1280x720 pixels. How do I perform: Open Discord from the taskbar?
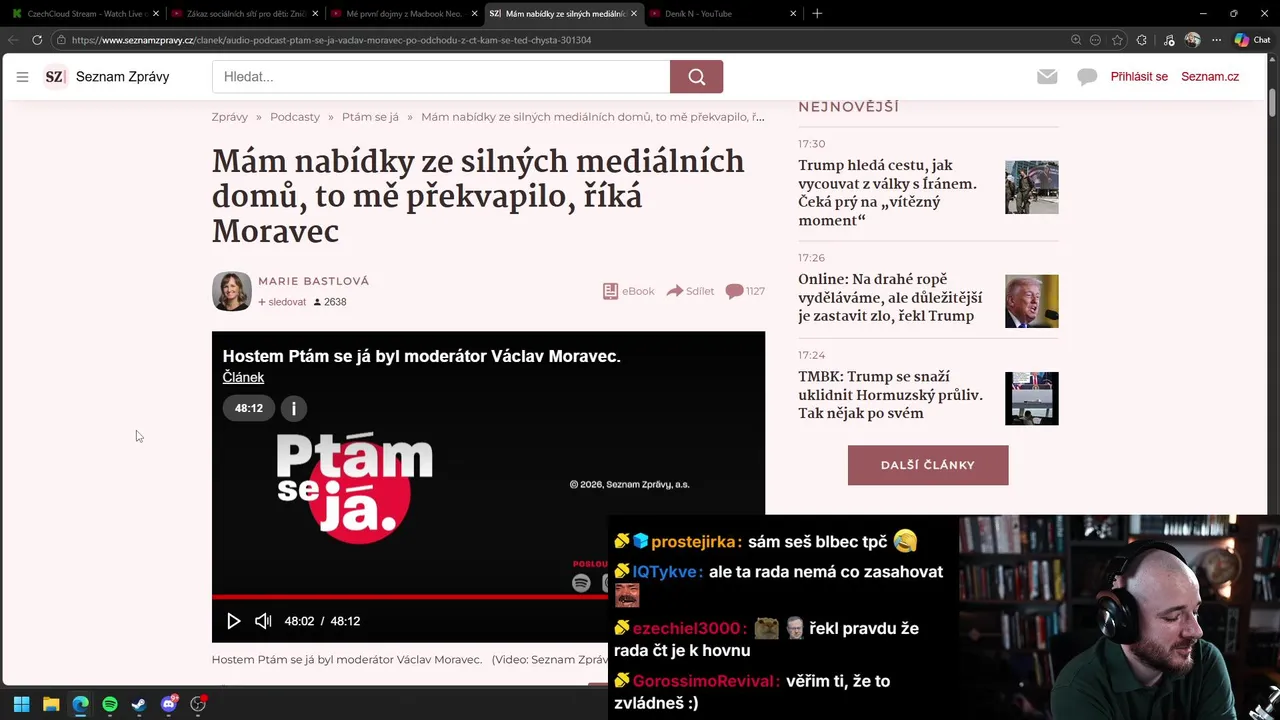pyautogui.click(x=169, y=704)
